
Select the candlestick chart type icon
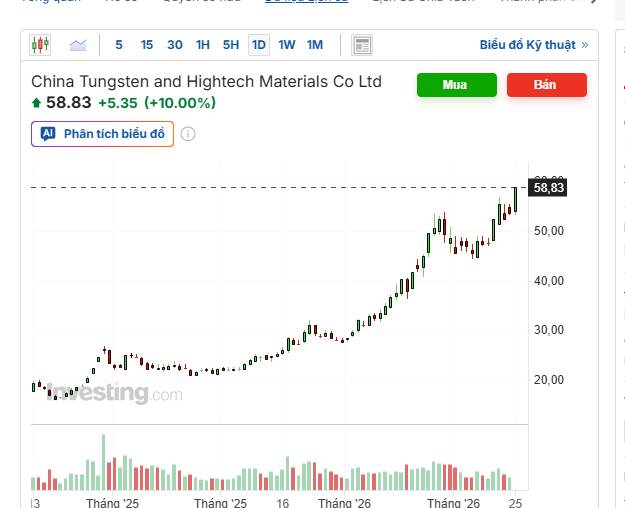pos(40,45)
